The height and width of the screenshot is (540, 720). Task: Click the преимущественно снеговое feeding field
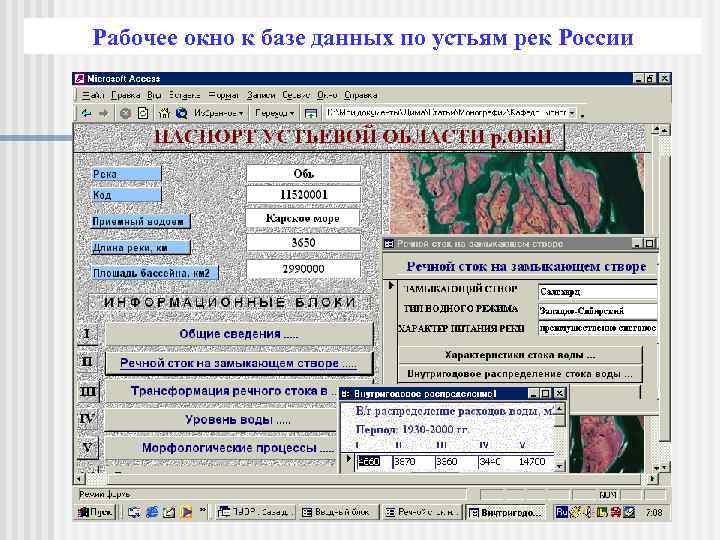(x=597, y=328)
